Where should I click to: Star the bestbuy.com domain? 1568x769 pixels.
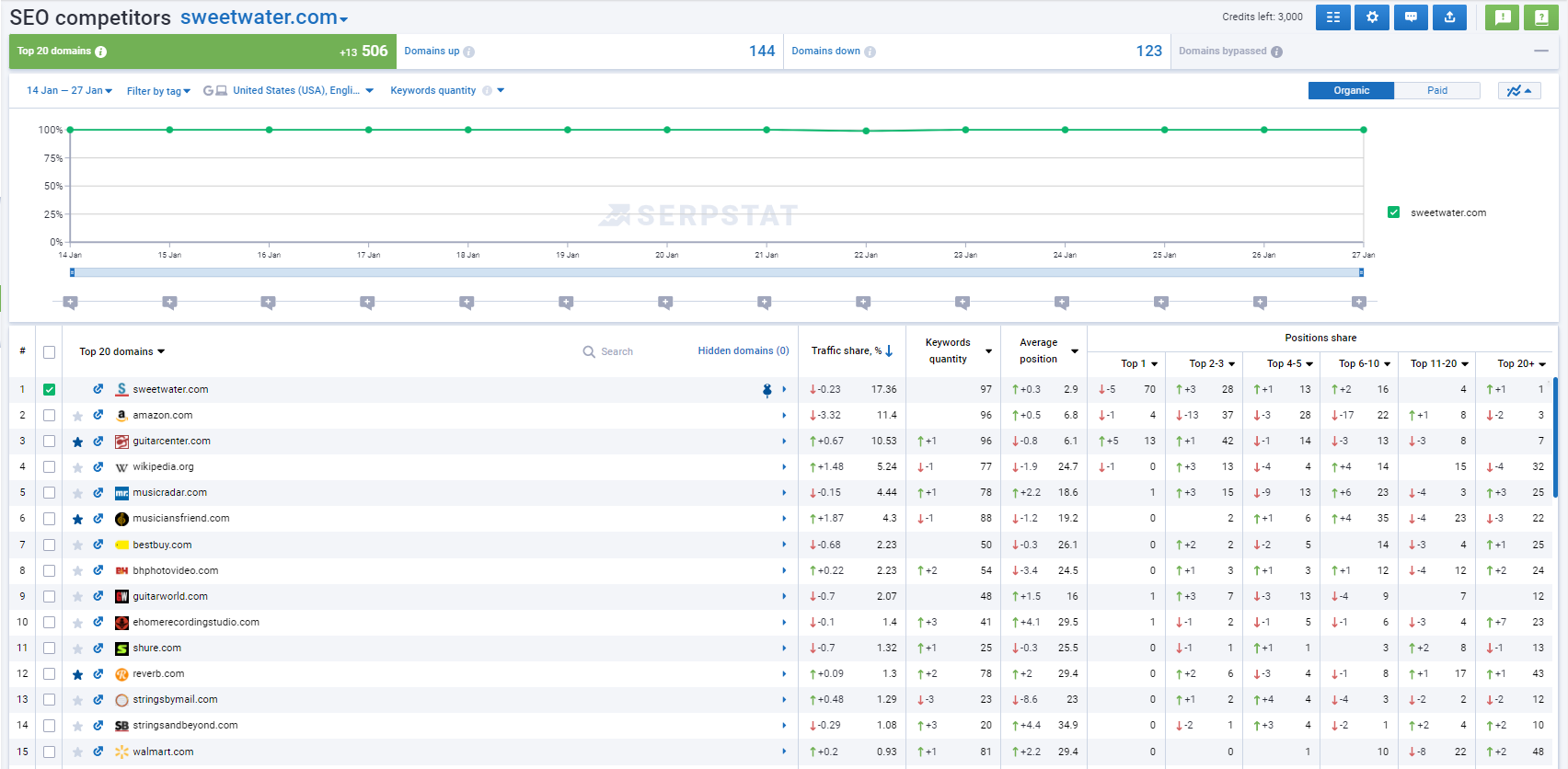coord(77,545)
